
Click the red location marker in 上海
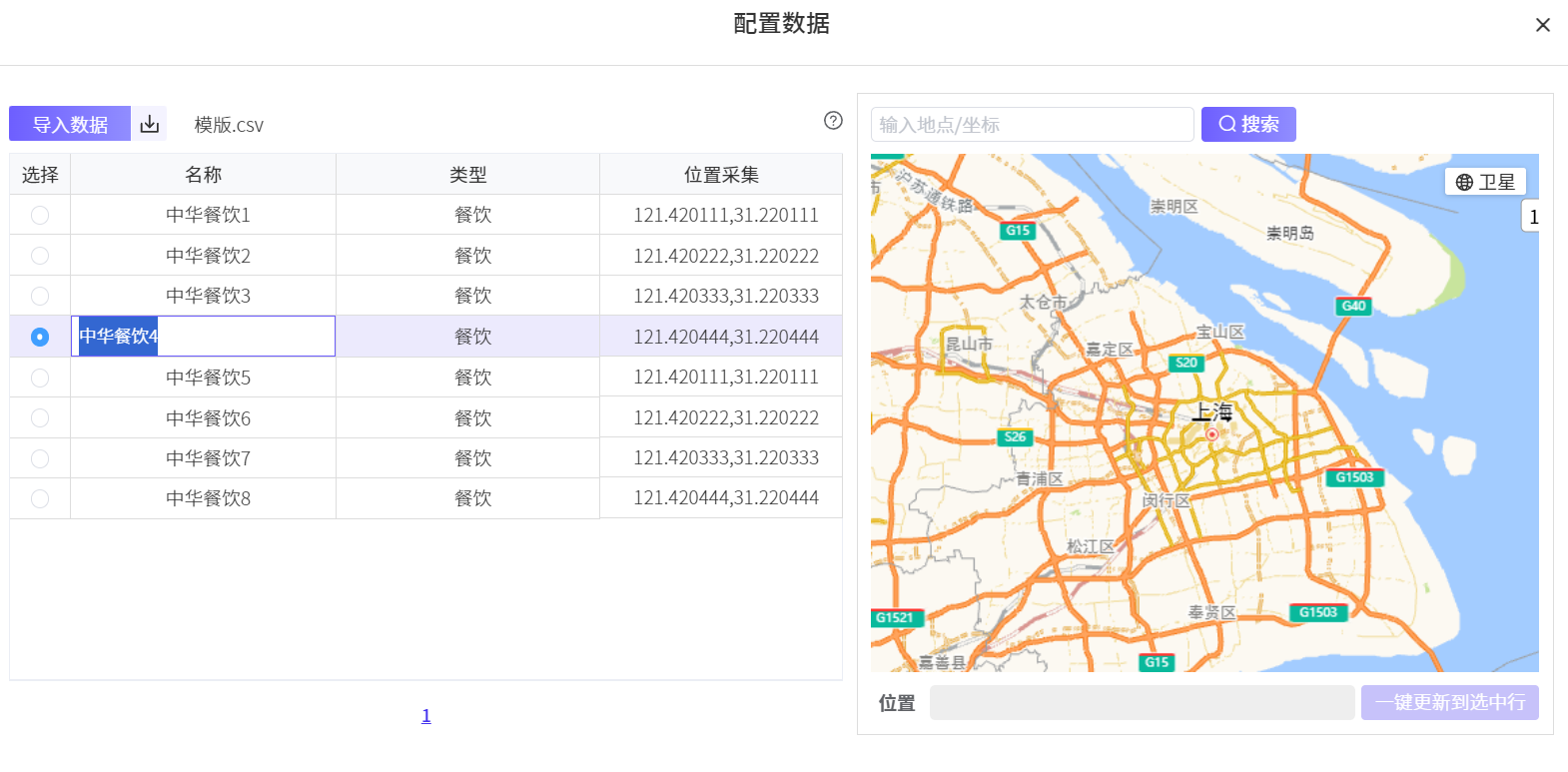click(x=1211, y=434)
